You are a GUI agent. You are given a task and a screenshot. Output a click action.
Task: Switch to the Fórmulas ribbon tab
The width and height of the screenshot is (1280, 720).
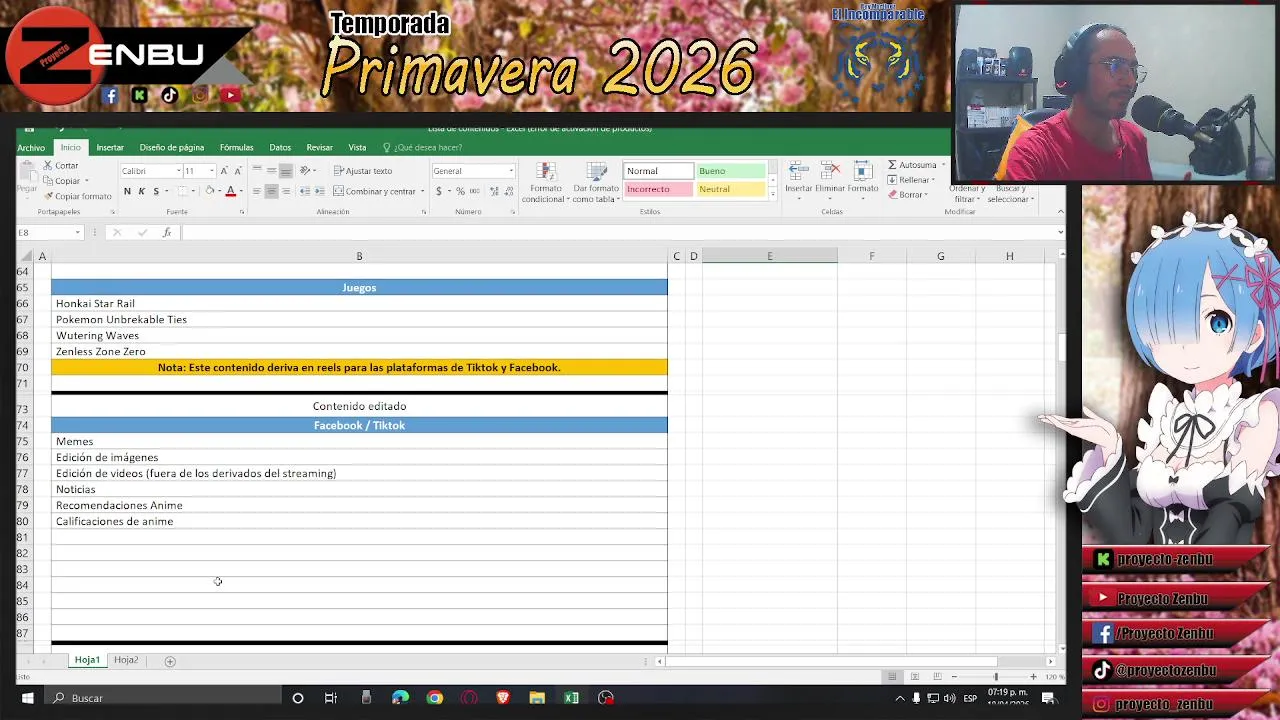237,148
